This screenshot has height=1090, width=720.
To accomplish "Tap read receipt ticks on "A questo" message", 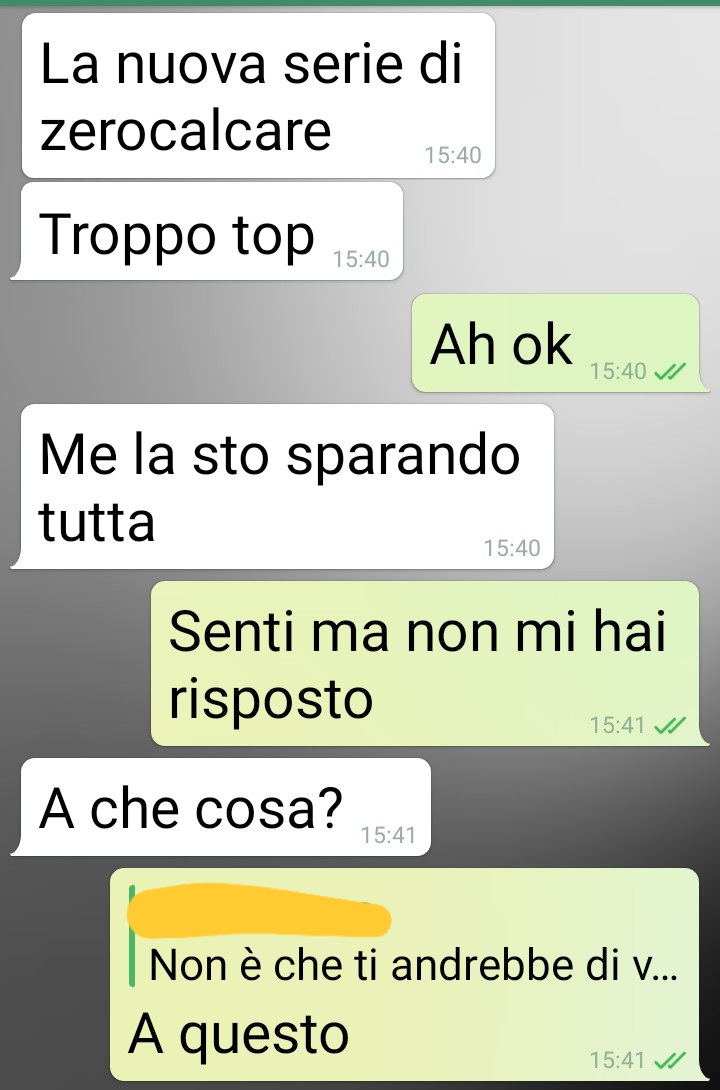I will [671, 1060].
